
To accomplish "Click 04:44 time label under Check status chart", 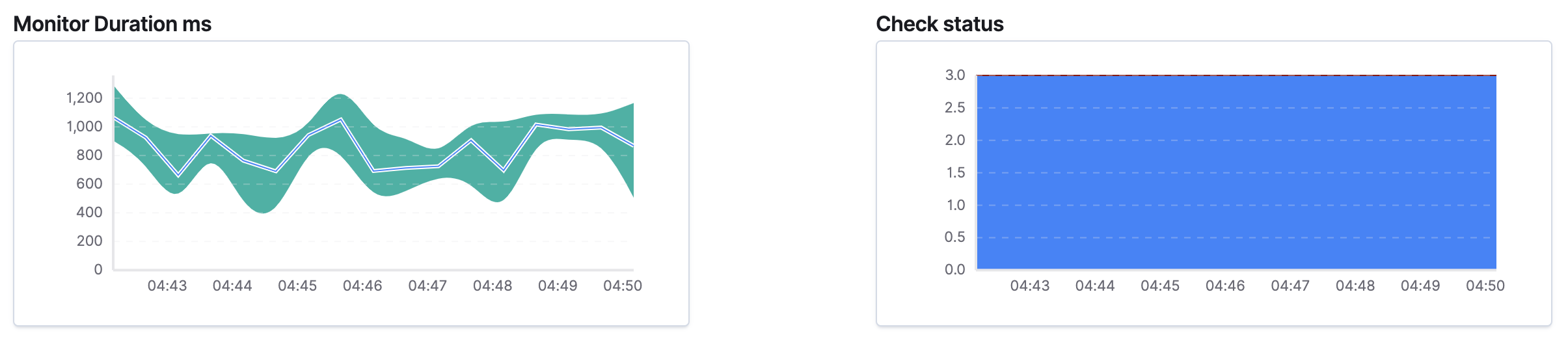I will pyautogui.click(x=1095, y=286).
